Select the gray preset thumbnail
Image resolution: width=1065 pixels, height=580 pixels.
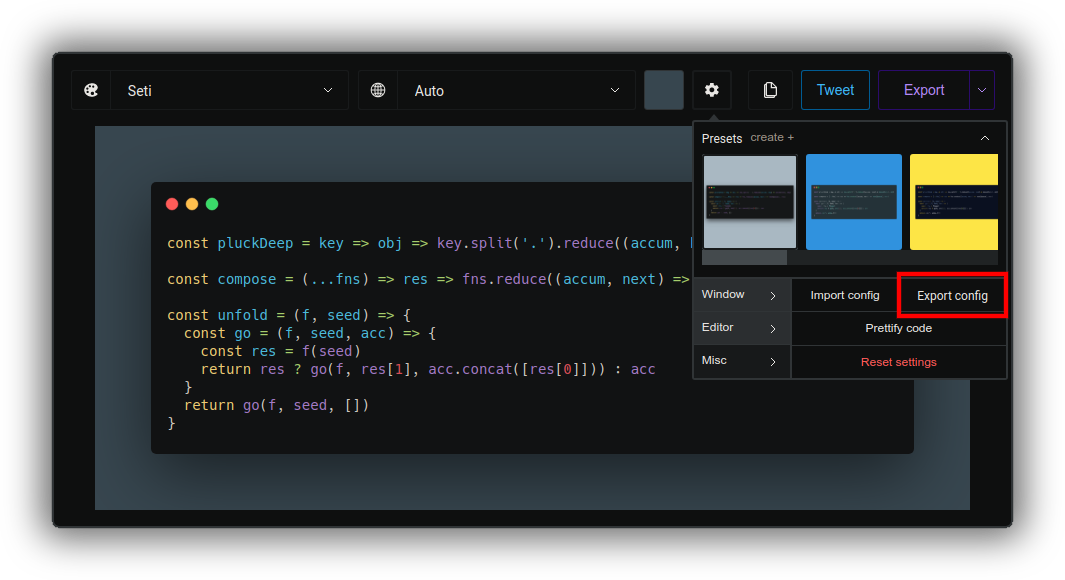pyautogui.click(x=750, y=202)
